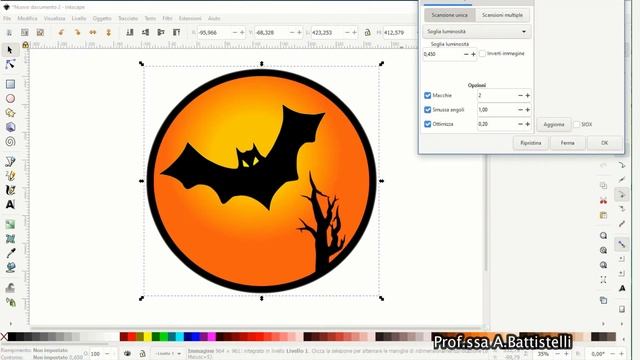640x360 pixels.
Task: Toggle width/height lock icon
Action: [x=367, y=32]
